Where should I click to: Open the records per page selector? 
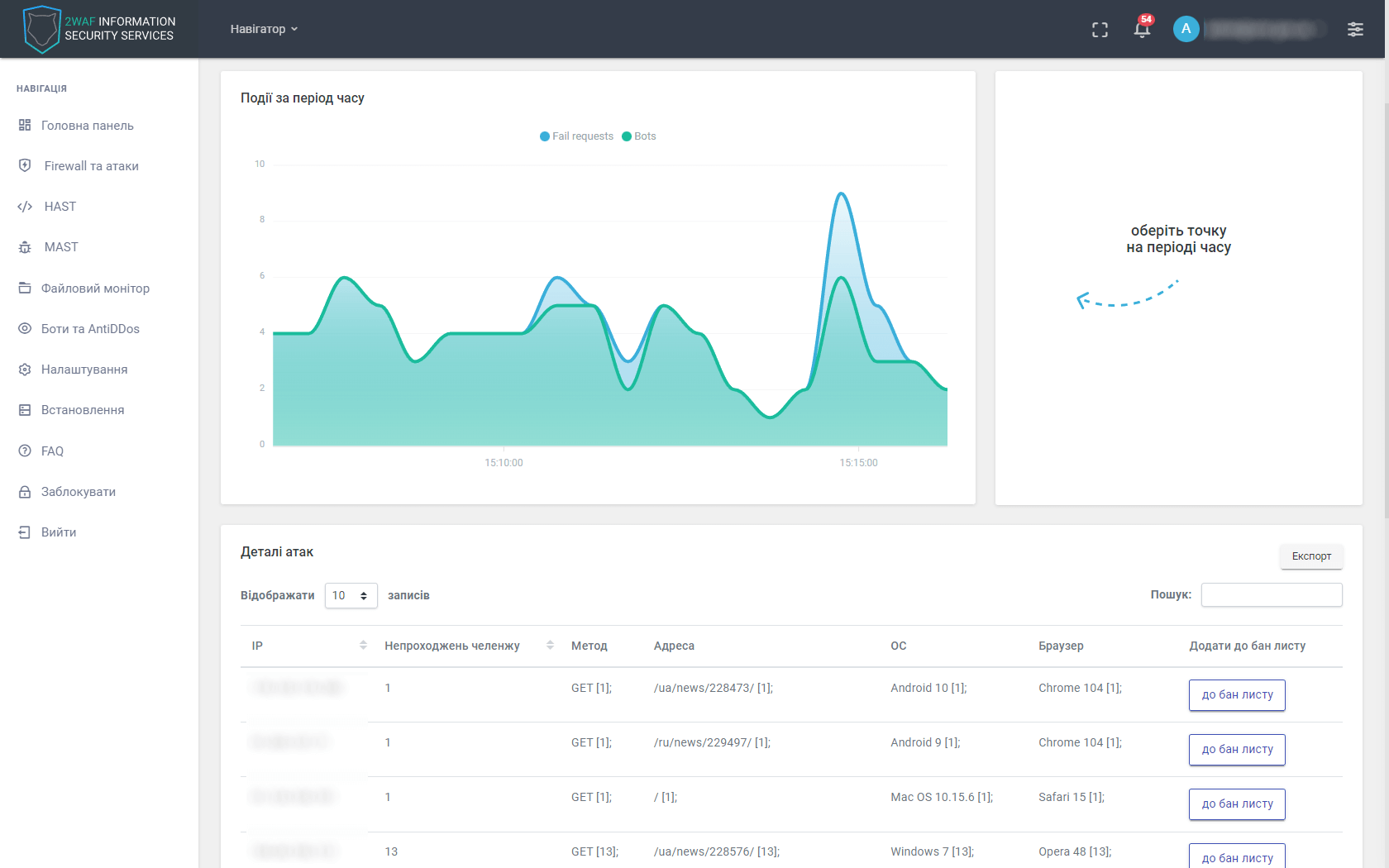point(351,595)
